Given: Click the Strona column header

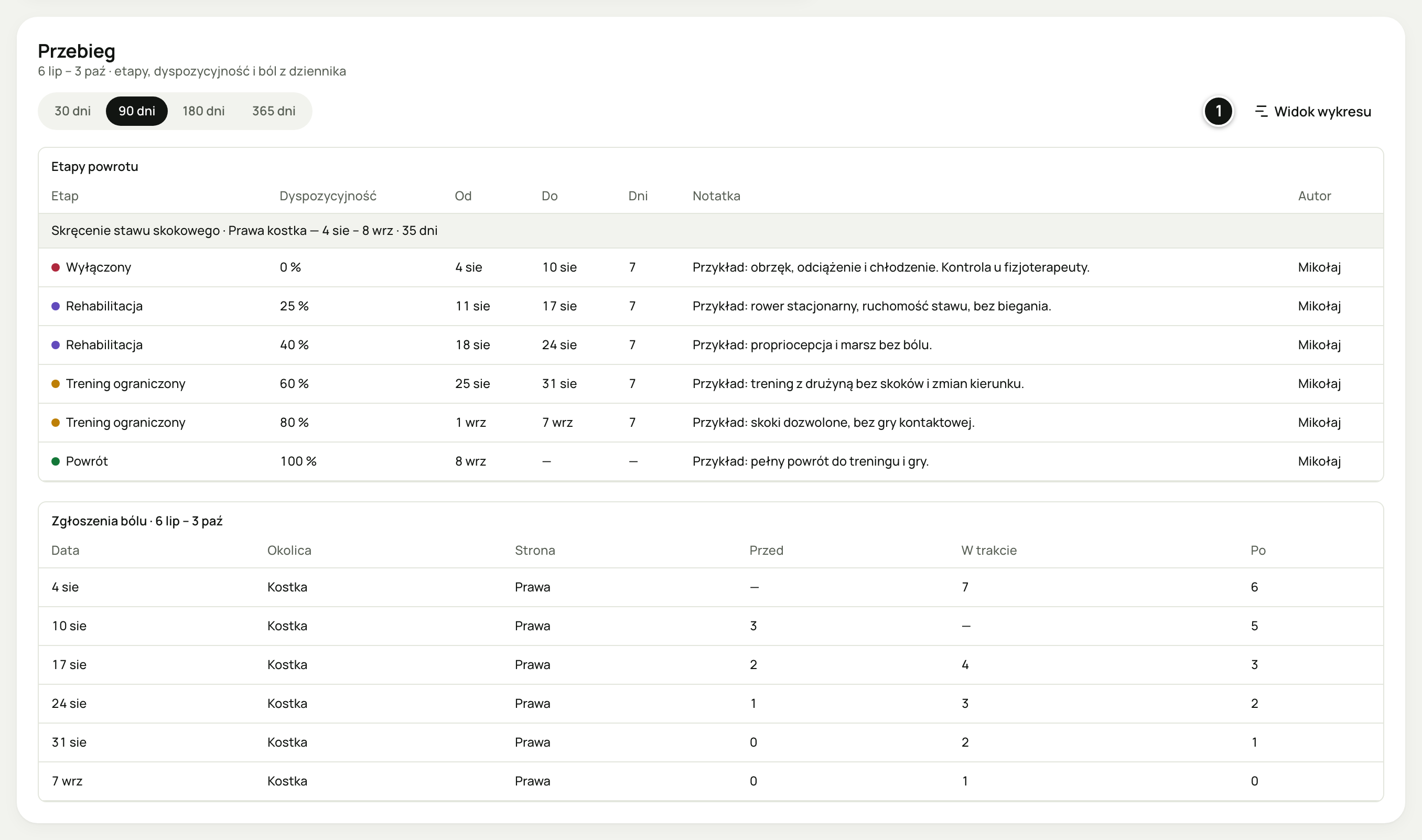Looking at the screenshot, I should click(x=535, y=550).
